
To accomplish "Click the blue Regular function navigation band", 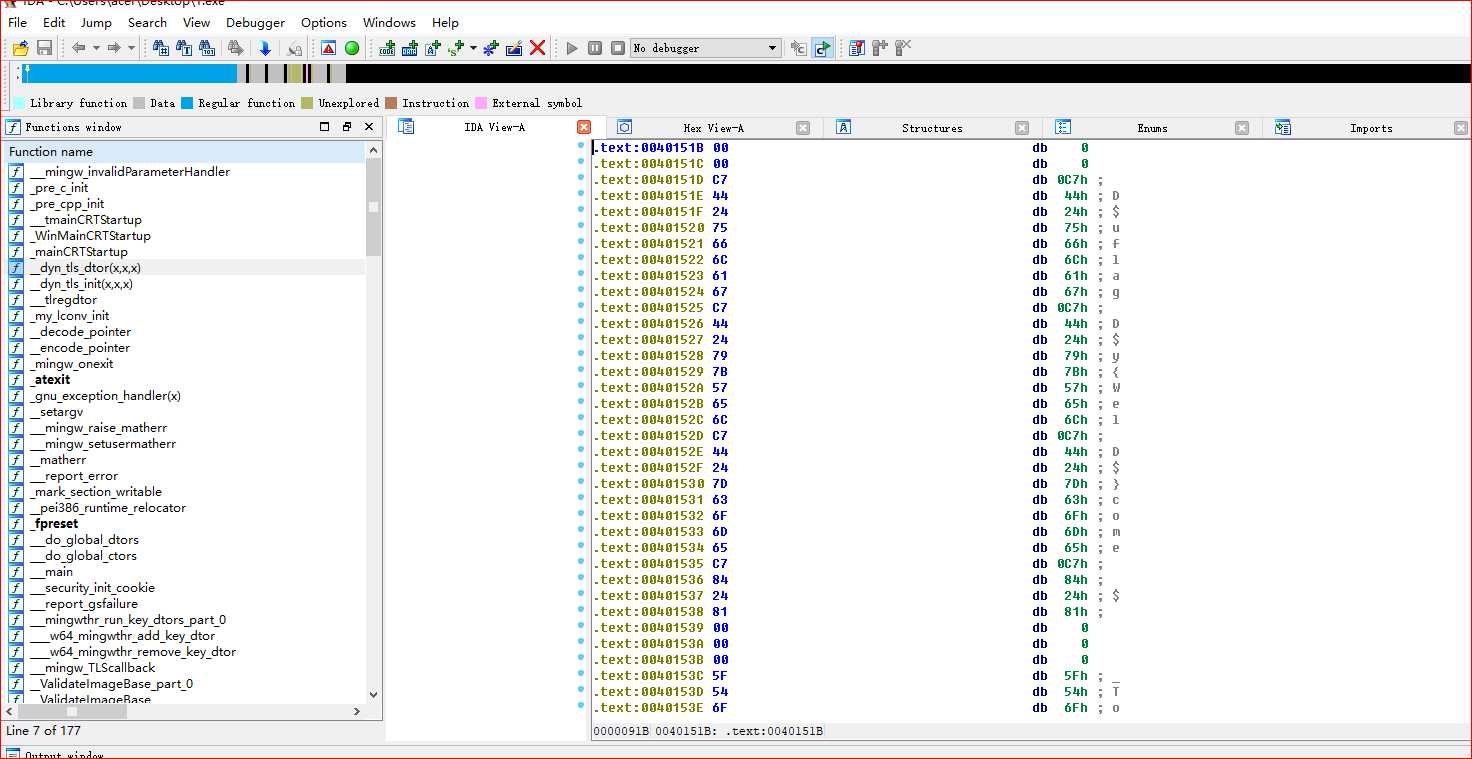I will (130, 73).
